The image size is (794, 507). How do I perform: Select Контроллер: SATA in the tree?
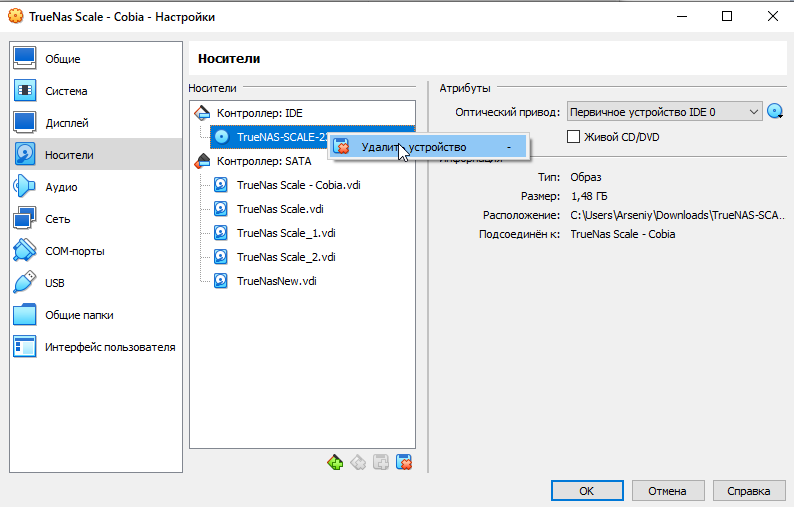[264, 161]
